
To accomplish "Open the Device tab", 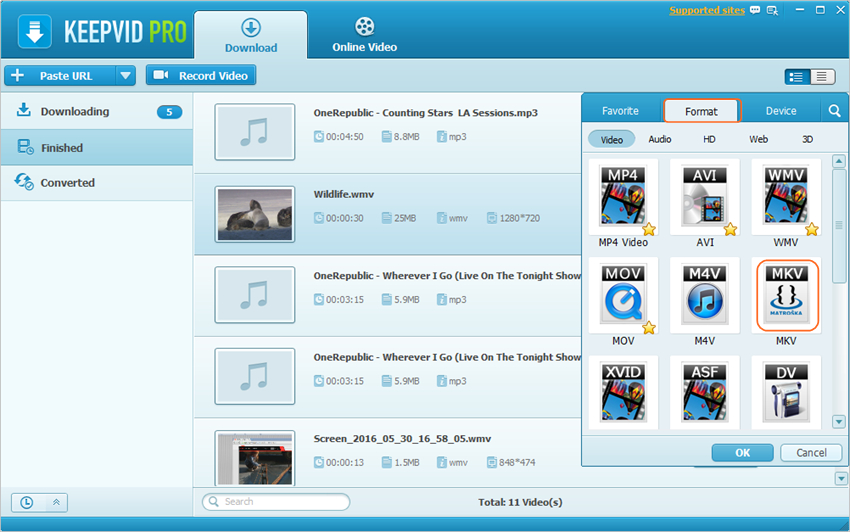I will (x=781, y=111).
